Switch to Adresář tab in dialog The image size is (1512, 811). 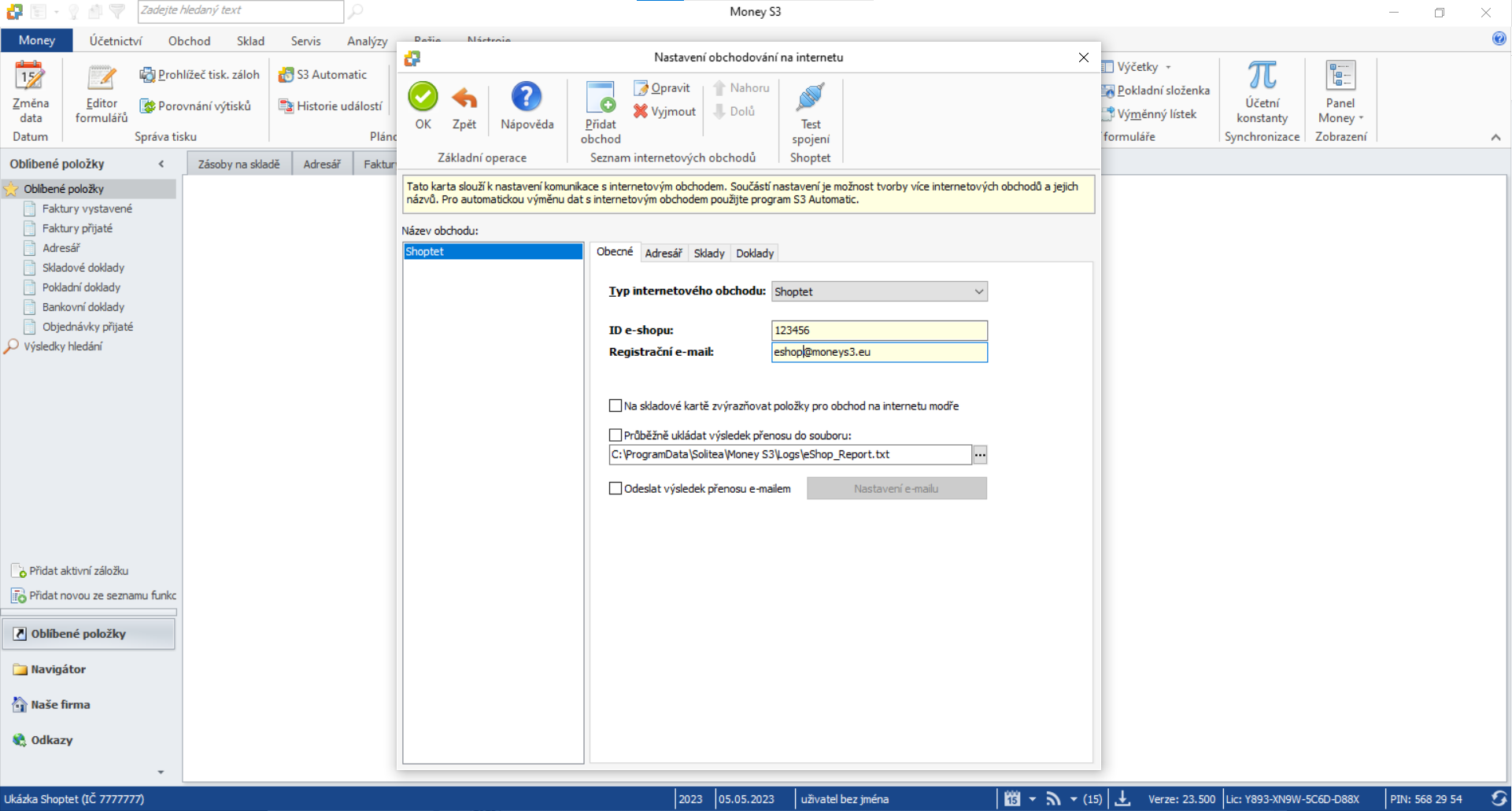664,253
